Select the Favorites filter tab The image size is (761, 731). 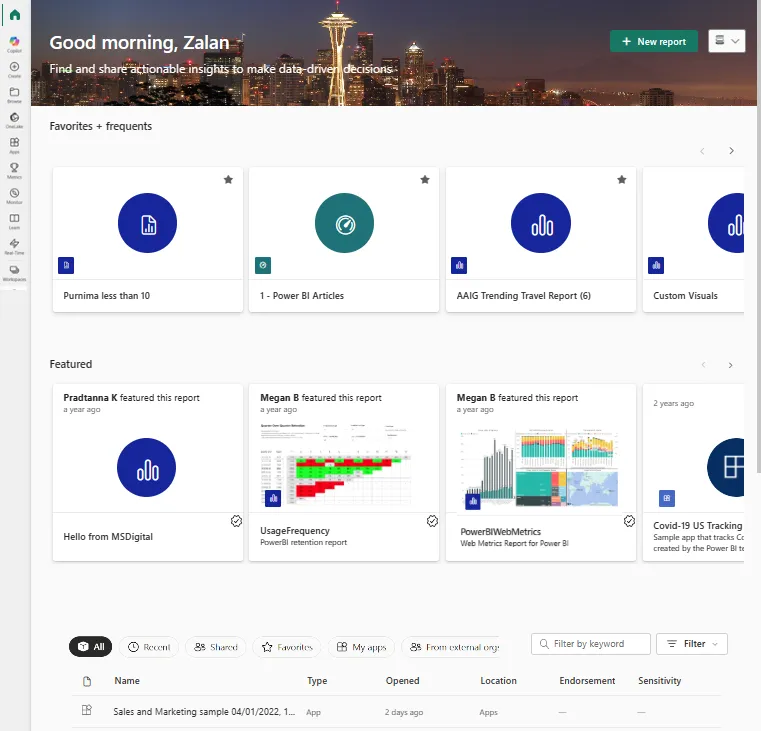(x=287, y=647)
